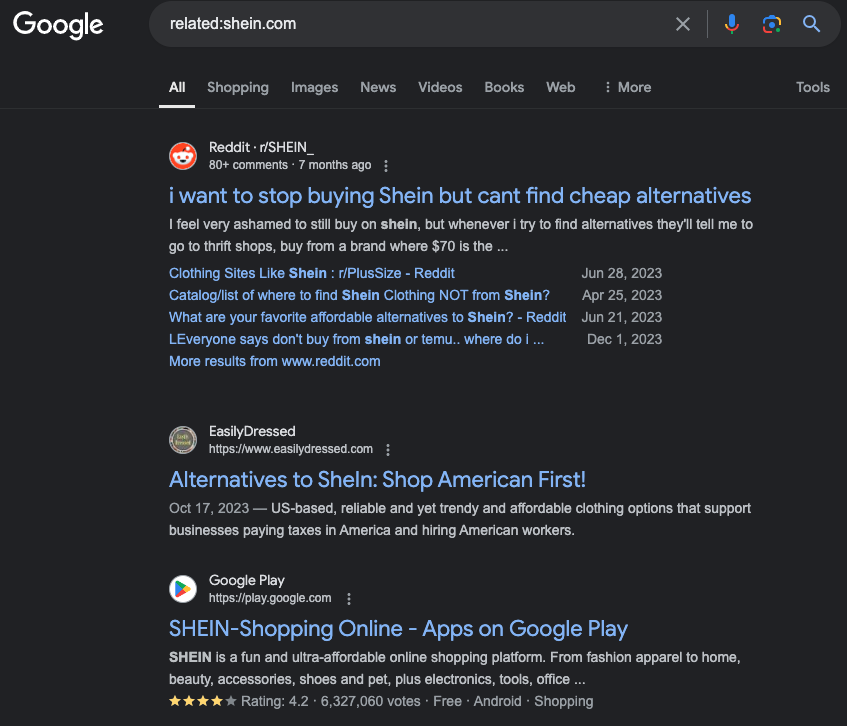Open 'Alternatives to SheIn: Shop American First!' link
847x726 pixels.
[x=377, y=479]
